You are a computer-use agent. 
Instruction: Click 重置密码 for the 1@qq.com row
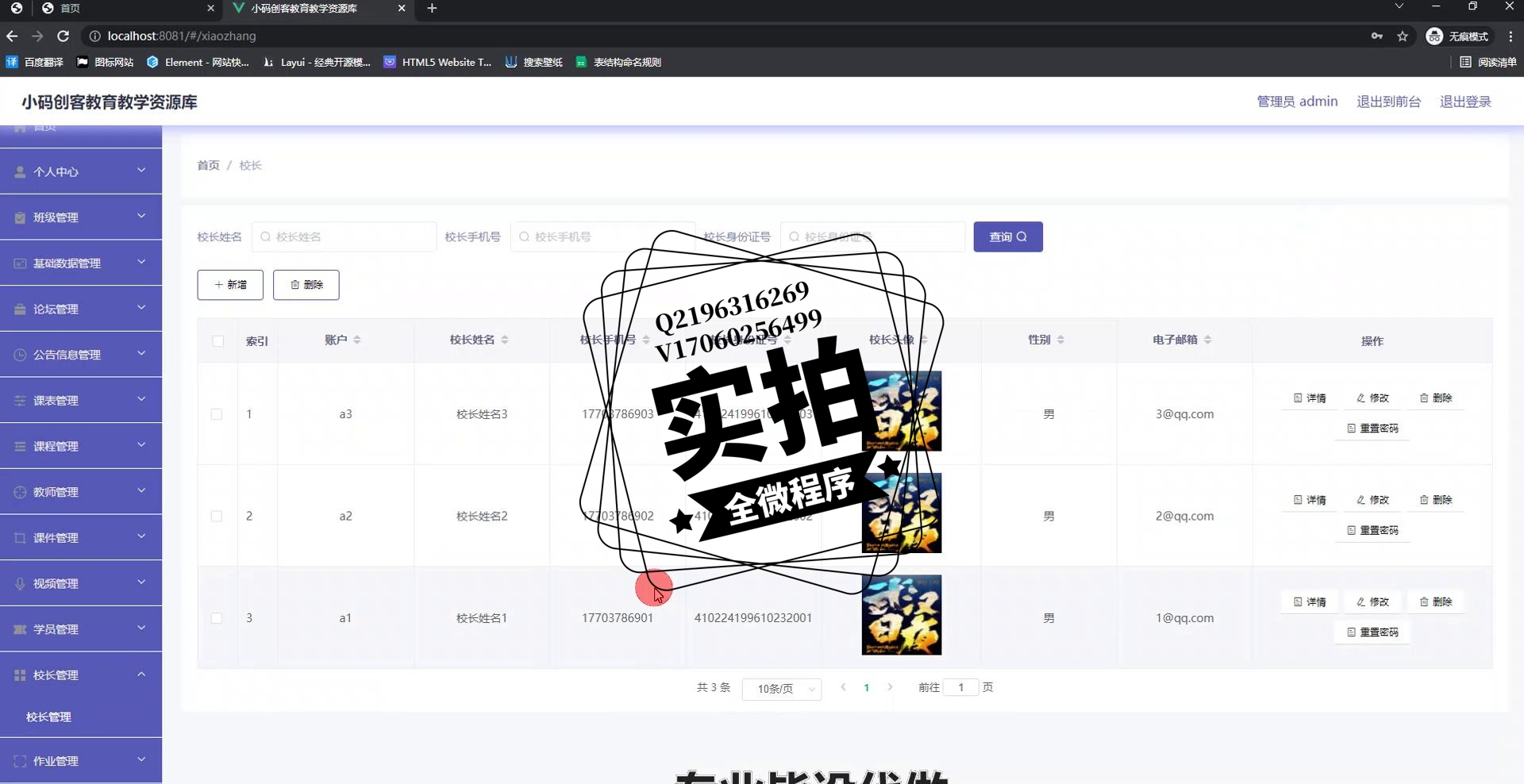1372,632
